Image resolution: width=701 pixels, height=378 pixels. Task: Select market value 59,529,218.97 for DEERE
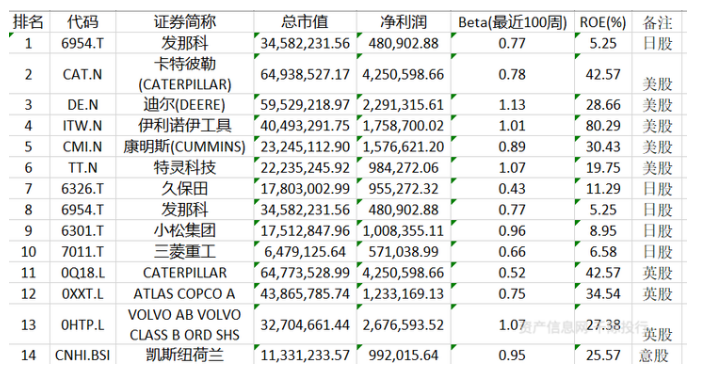point(305,105)
